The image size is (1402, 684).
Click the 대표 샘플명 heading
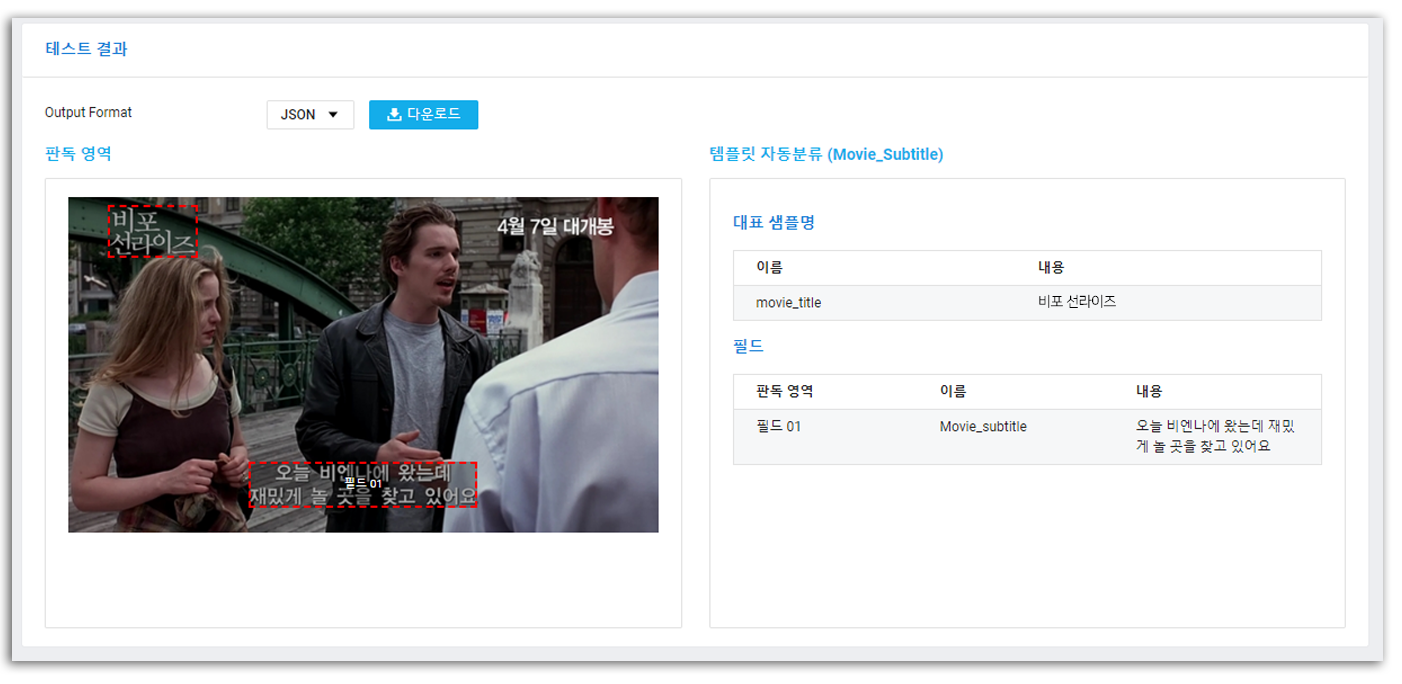point(773,222)
